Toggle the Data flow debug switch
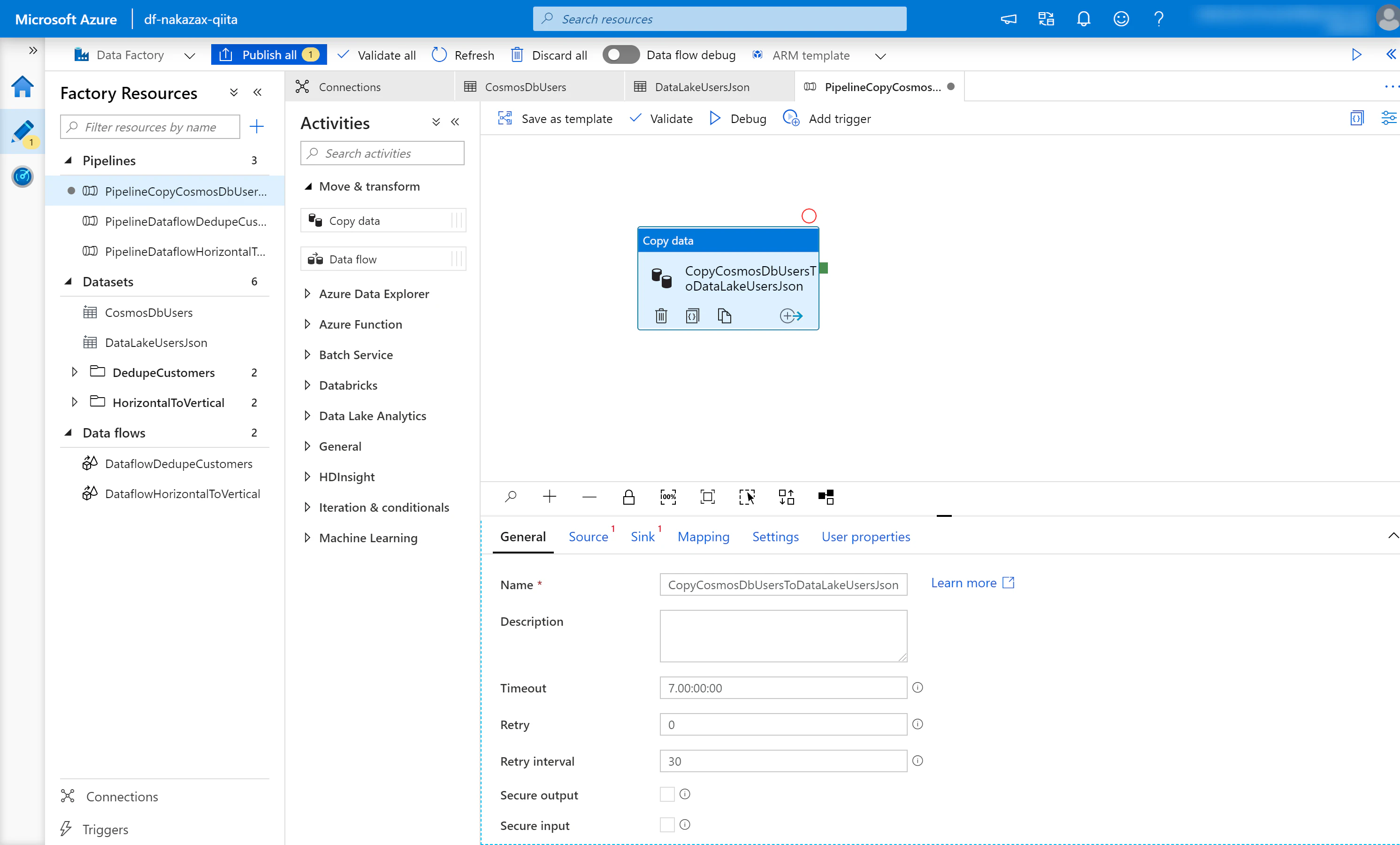The image size is (1400, 845). point(620,55)
